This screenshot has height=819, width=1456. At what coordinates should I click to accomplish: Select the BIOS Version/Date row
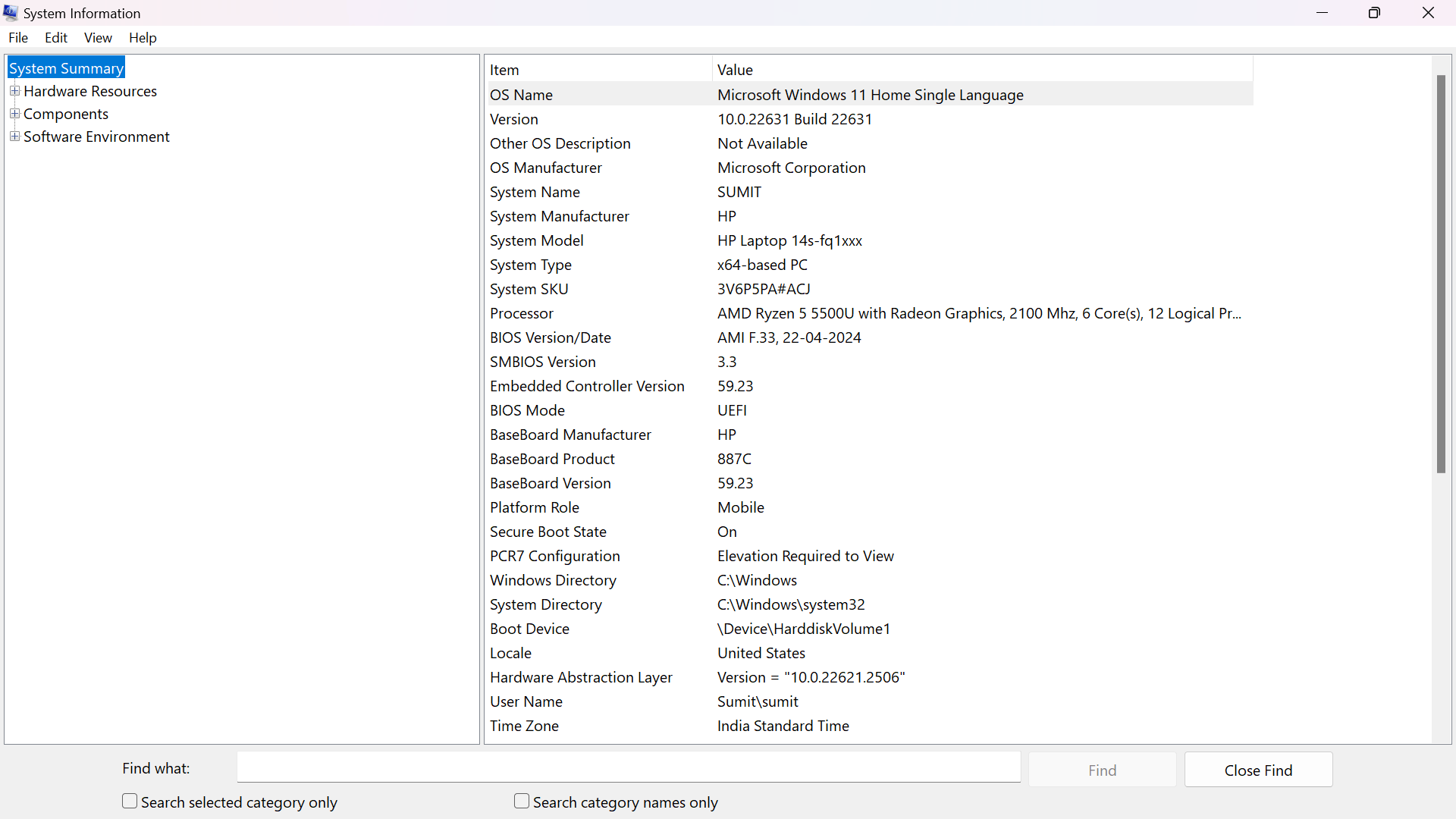(x=869, y=337)
